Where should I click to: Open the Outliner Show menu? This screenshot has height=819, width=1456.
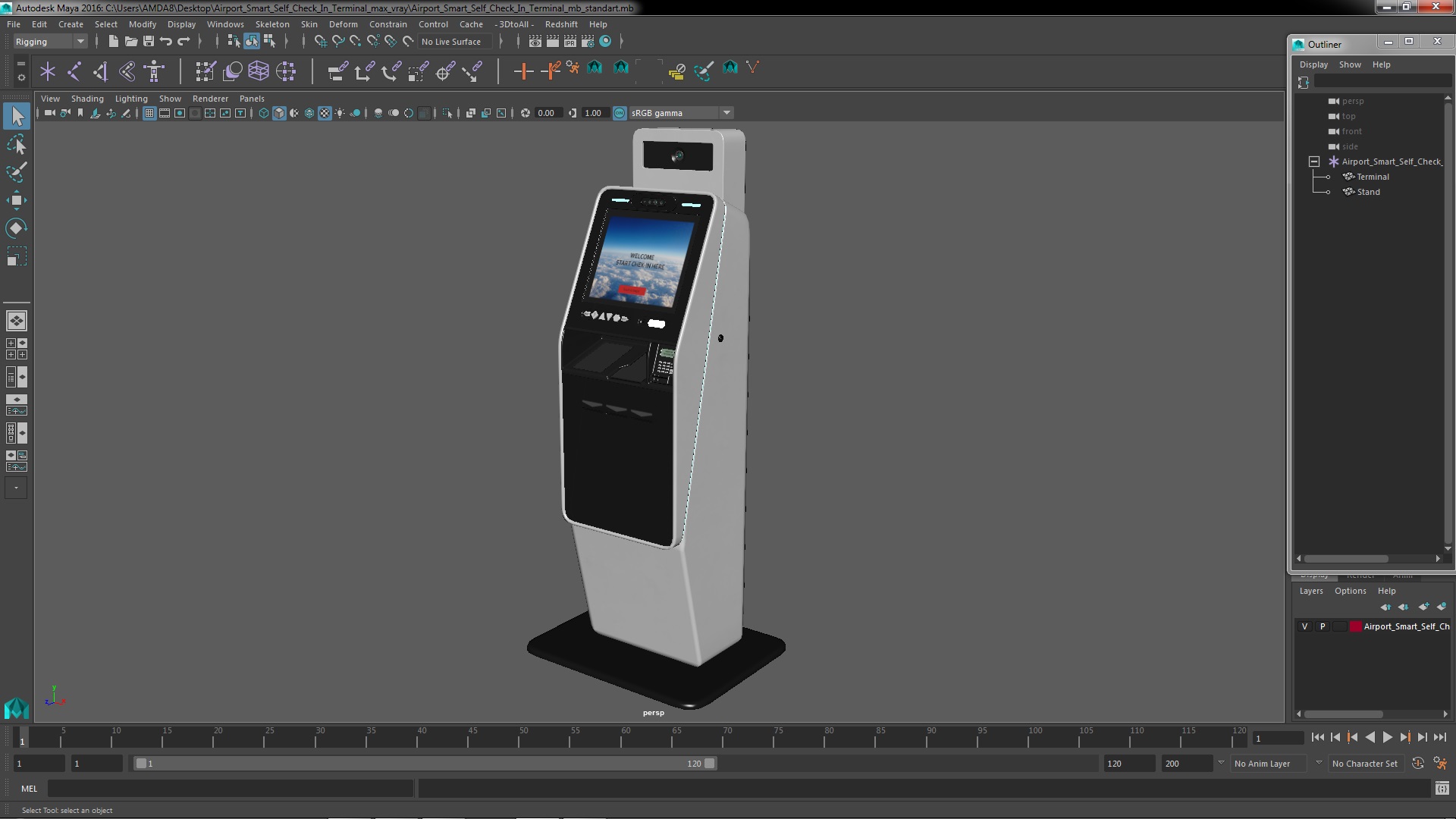[1350, 64]
